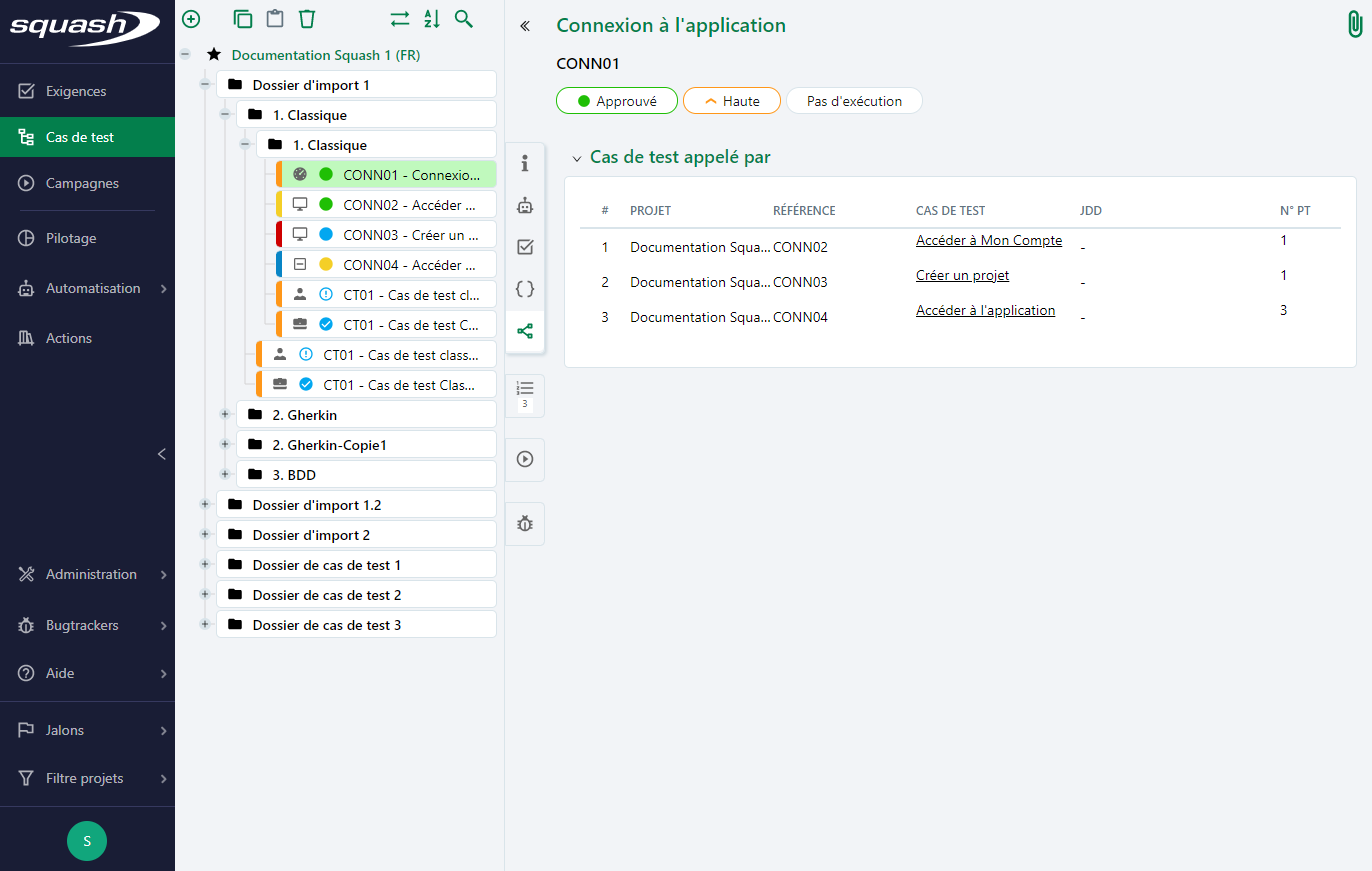This screenshot has height=871, width=1372.
Task: Open the automation robot icon panel
Action: tap(525, 206)
